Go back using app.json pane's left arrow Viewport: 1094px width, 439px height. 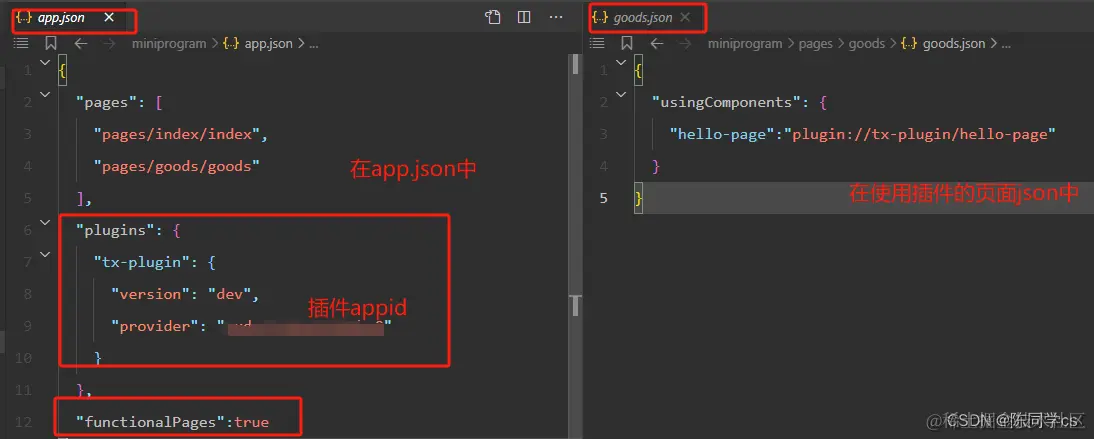click(81, 43)
